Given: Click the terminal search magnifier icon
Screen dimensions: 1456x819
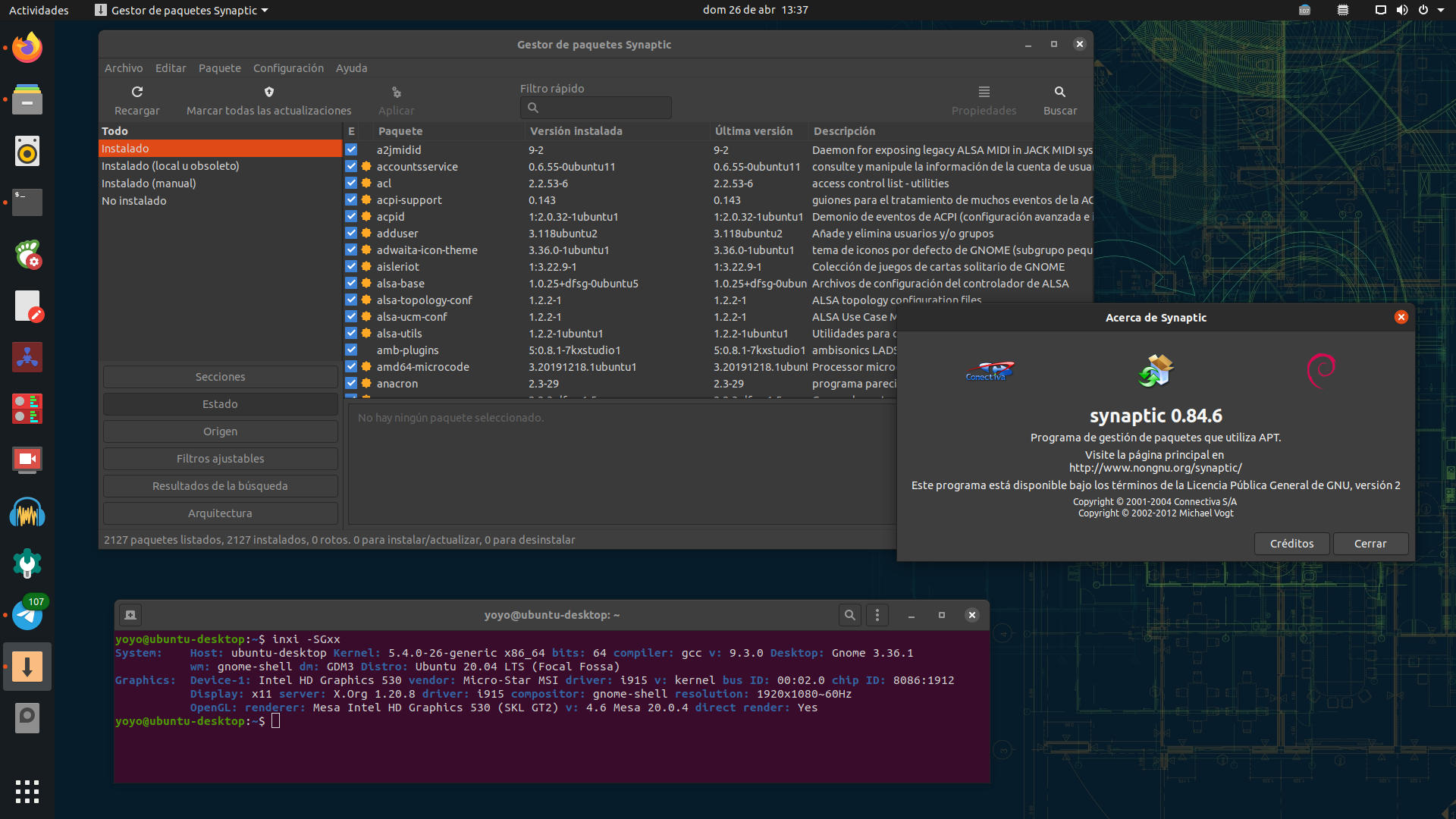Looking at the screenshot, I should pyautogui.click(x=849, y=615).
